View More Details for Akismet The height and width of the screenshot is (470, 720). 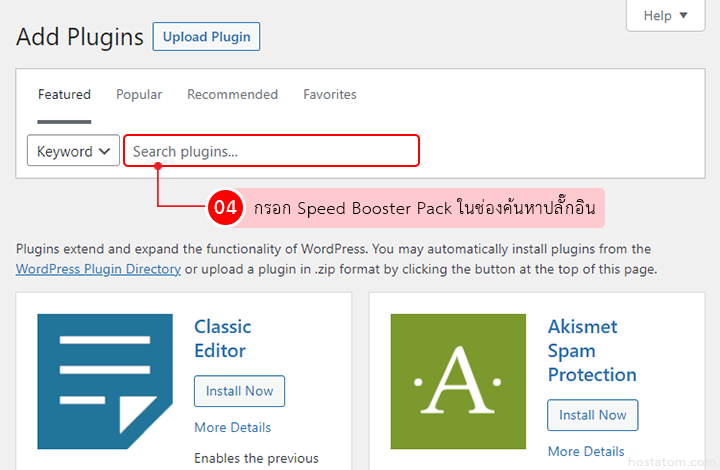586,451
